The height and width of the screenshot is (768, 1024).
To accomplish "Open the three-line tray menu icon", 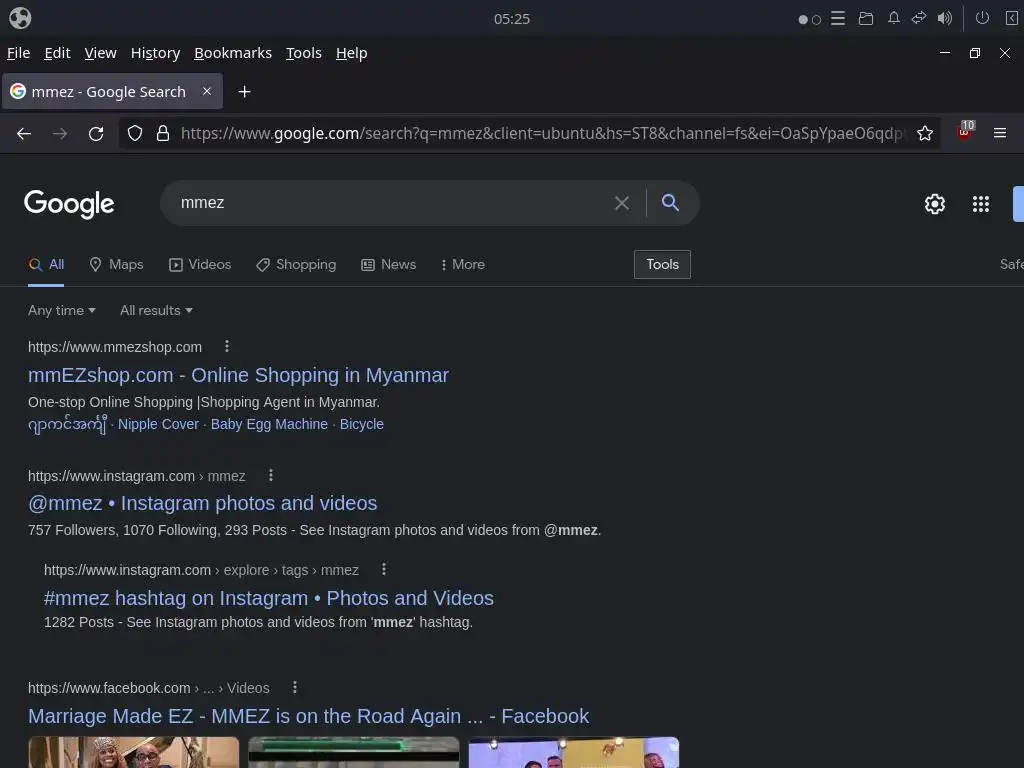I will [838, 18].
